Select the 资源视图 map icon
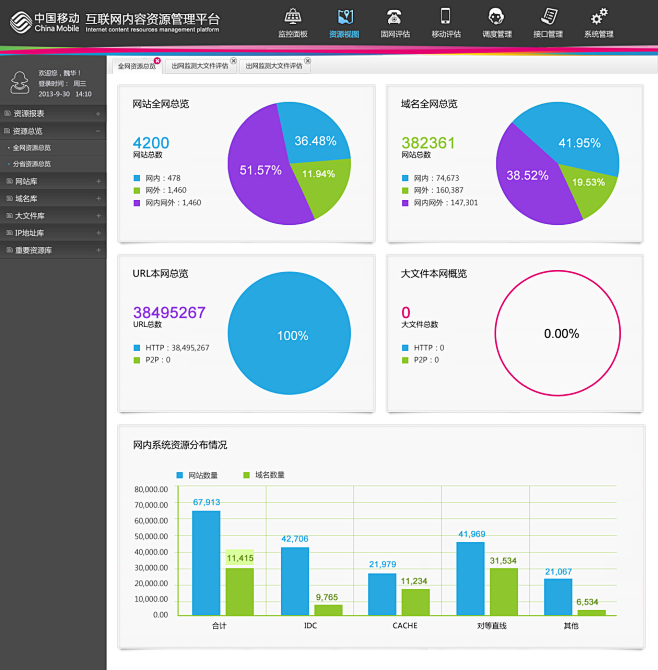 click(x=345, y=17)
